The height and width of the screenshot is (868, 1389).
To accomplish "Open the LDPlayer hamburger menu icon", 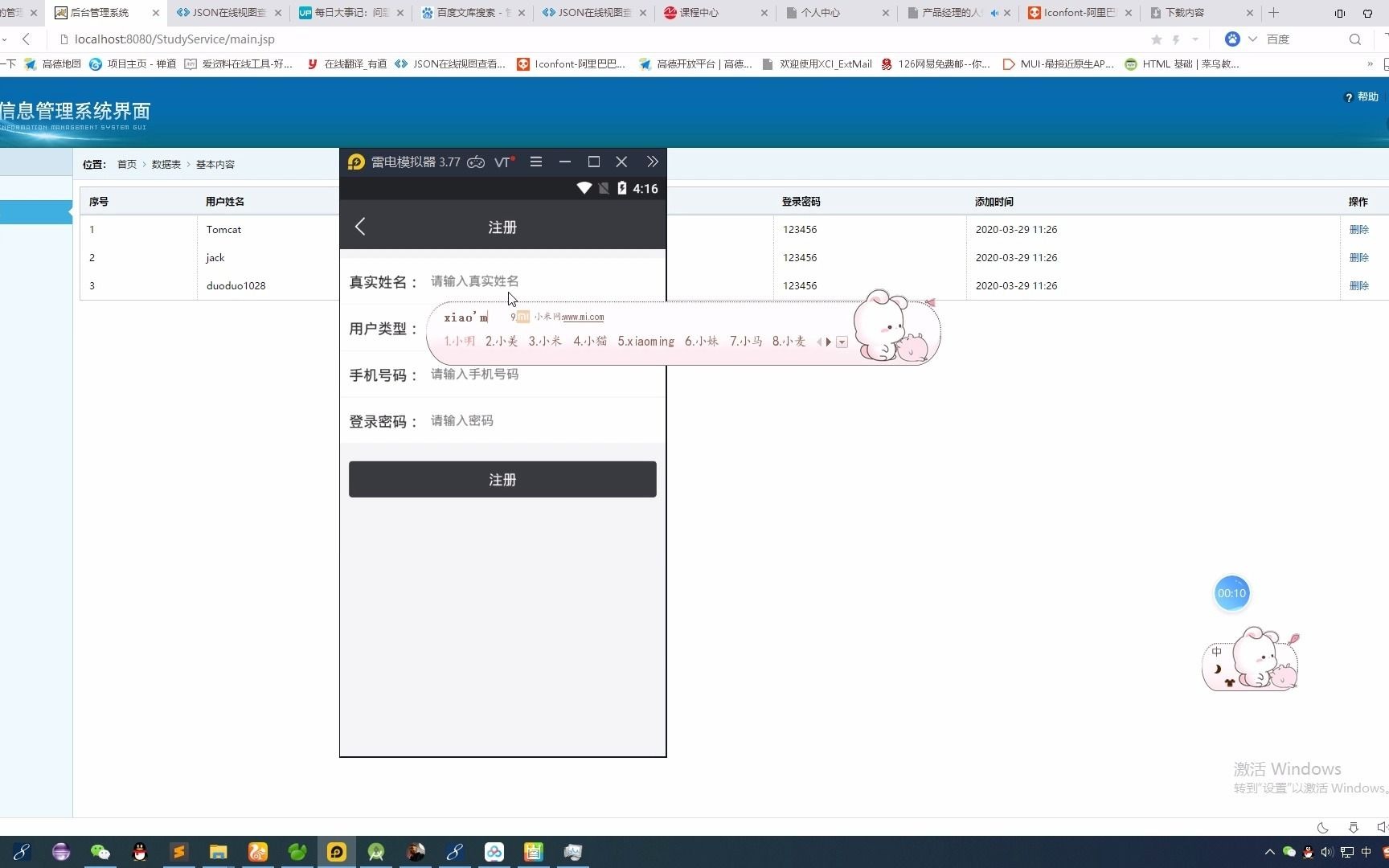I will [536, 162].
